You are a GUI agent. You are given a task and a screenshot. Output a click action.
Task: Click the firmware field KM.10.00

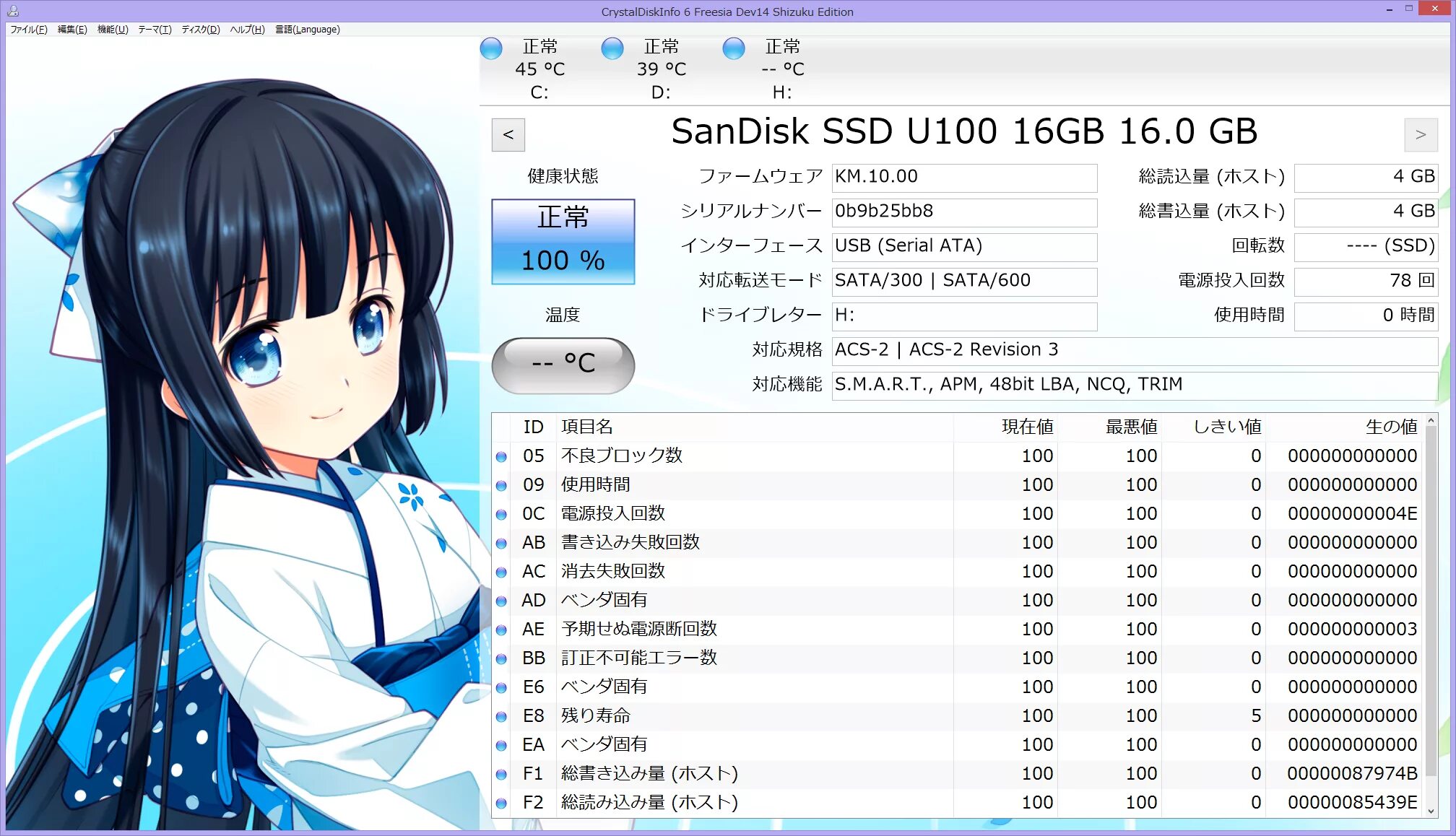click(x=964, y=178)
